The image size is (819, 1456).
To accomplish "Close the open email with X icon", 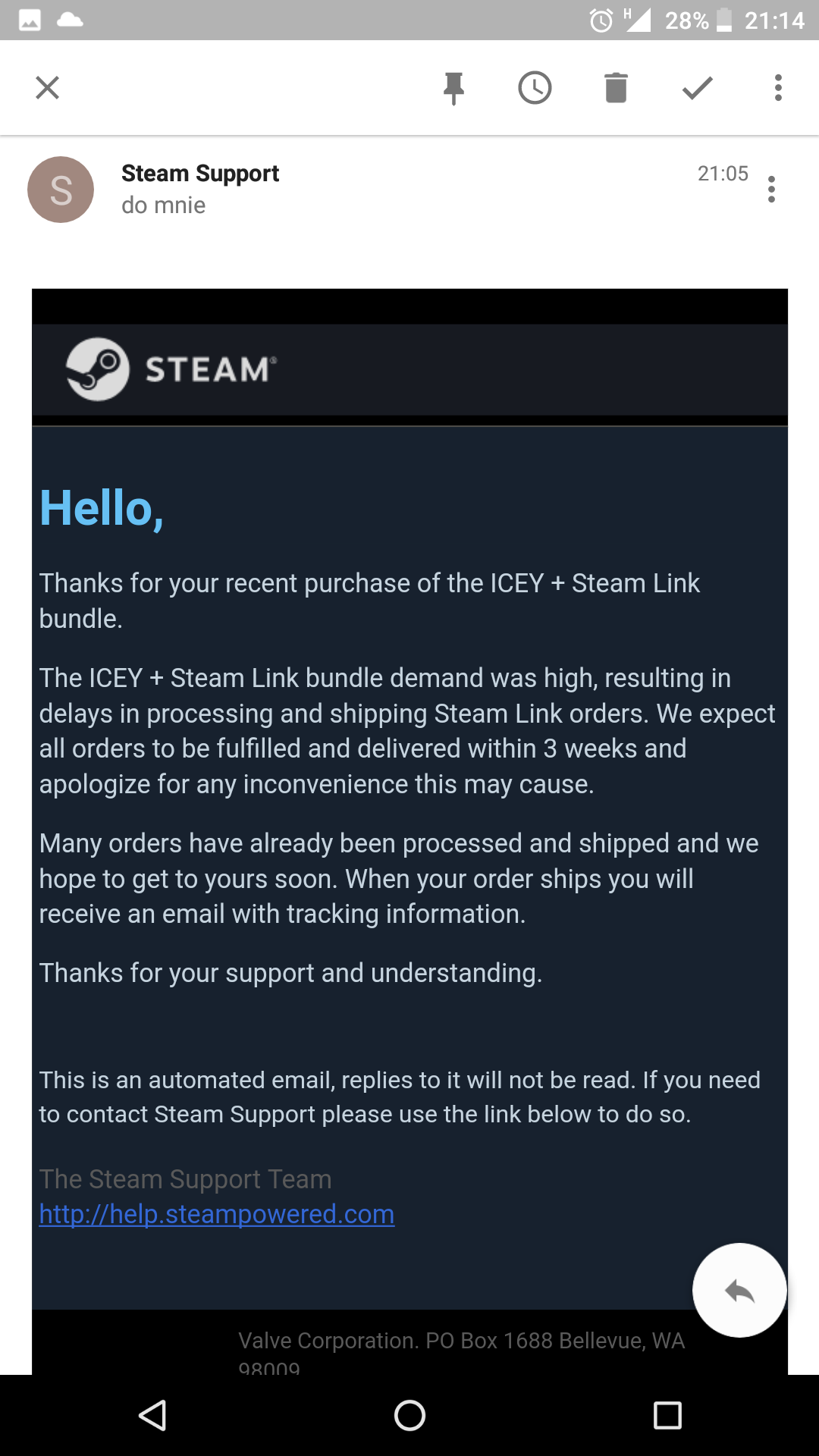I will (47, 88).
